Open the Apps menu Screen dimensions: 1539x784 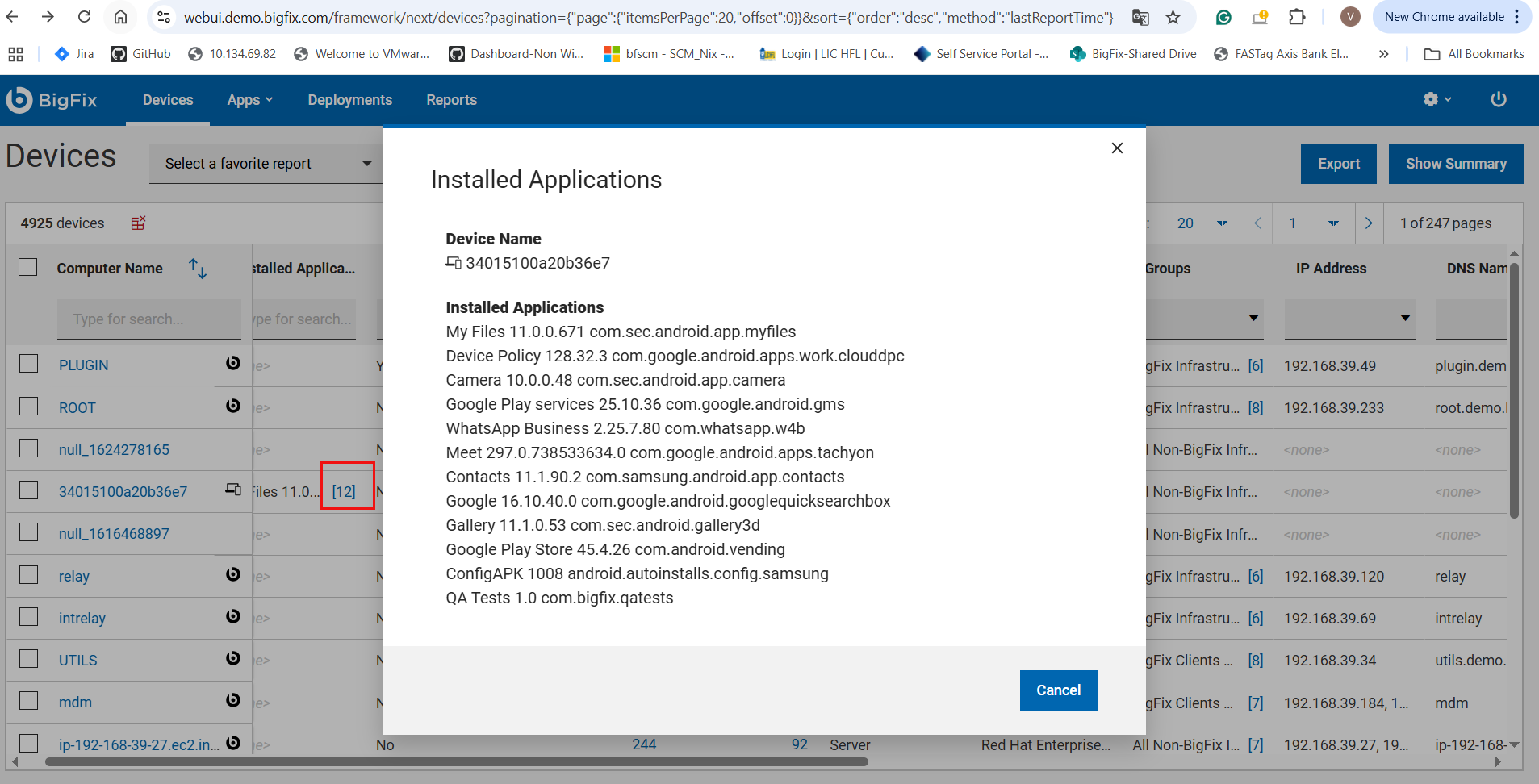pyautogui.click(x=249, y=100)
